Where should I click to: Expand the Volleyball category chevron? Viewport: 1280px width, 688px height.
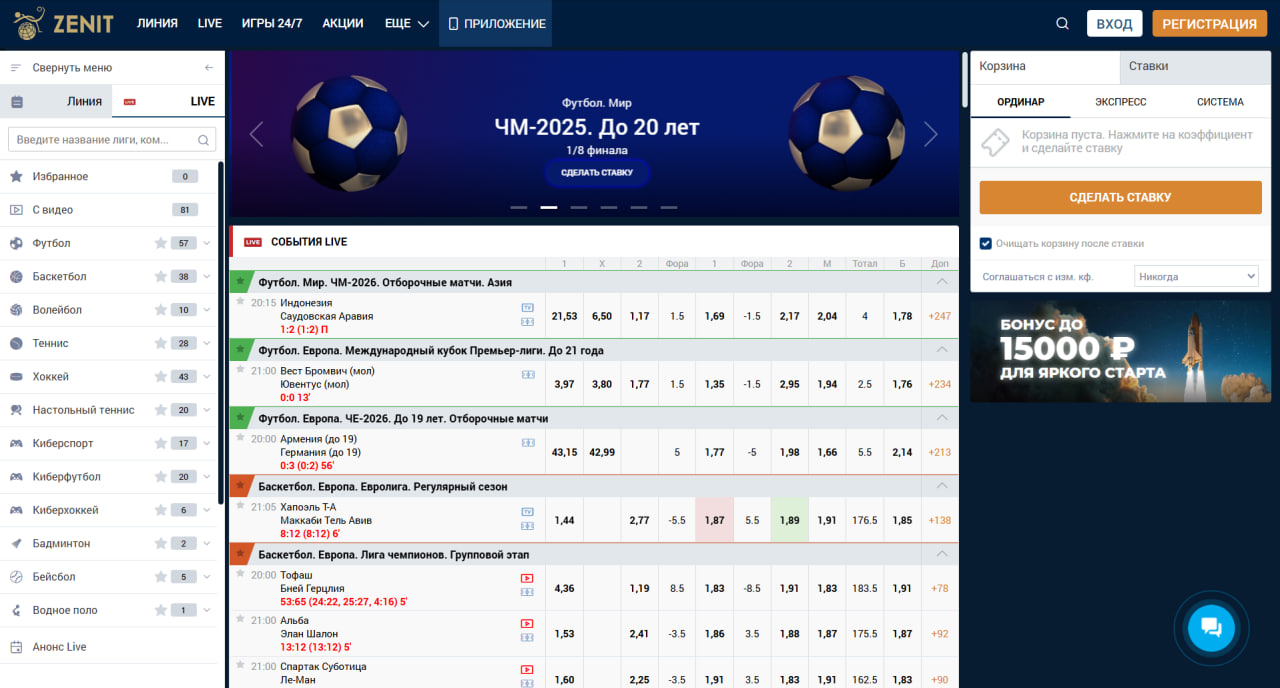(x=207, y=310)
